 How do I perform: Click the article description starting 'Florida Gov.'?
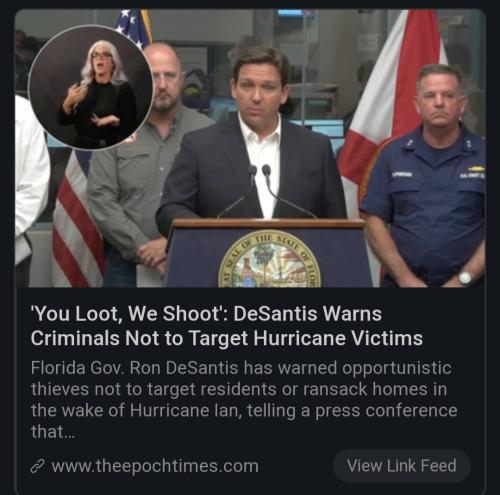pyautogui.click(x=244, y=399)
